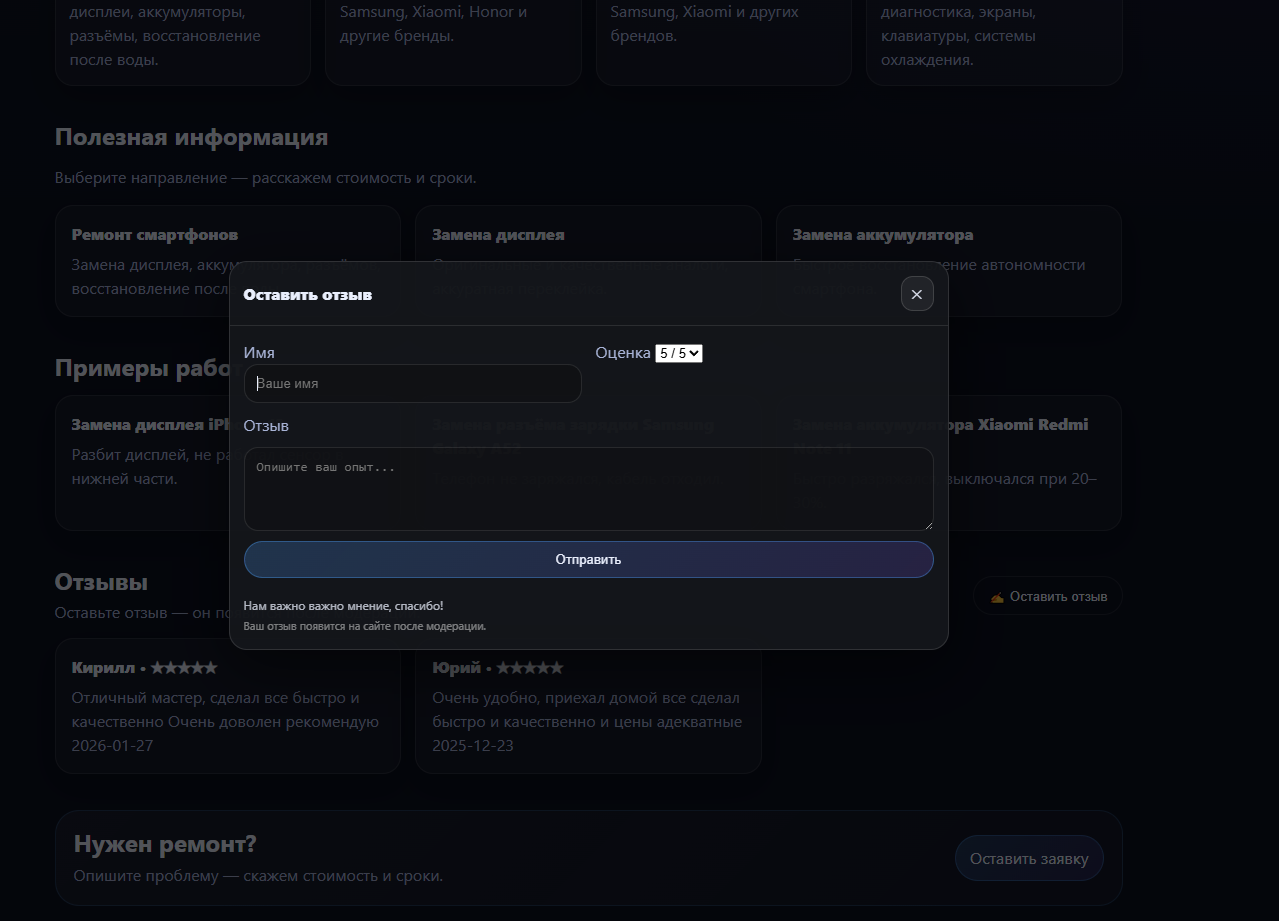Click the «Отзыв» label above the textarea
Image resolution: width=1279 pixels, height=921 pixels.
[x=266, y=426]
